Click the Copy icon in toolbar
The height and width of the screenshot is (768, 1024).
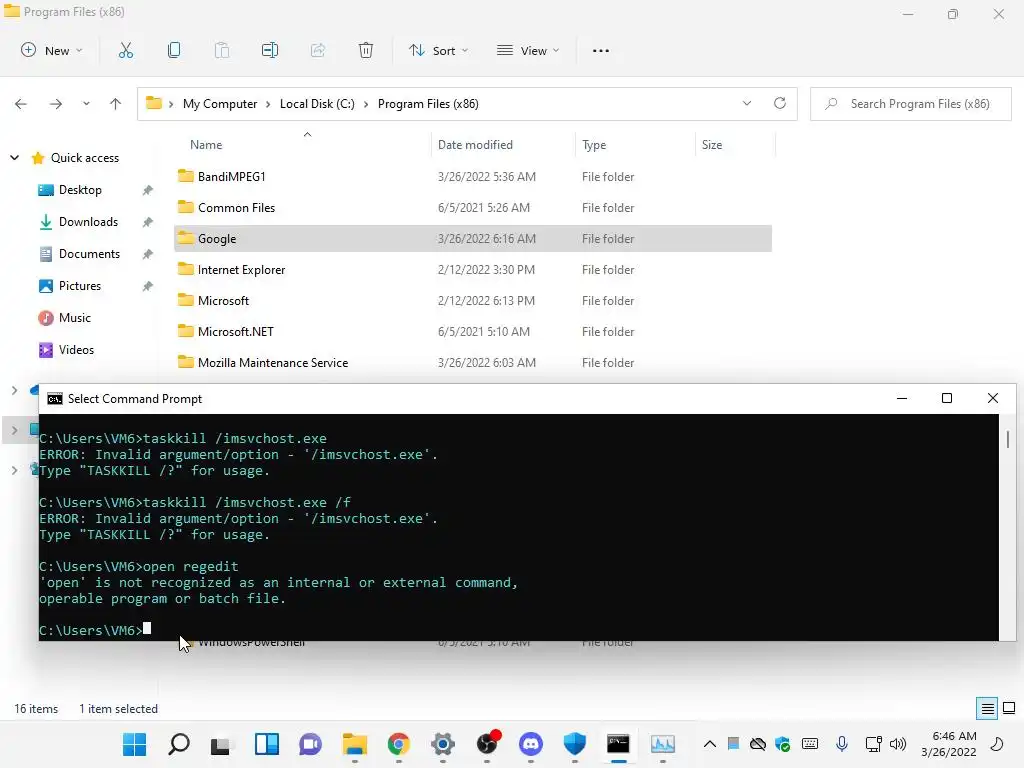click(174, 50)
